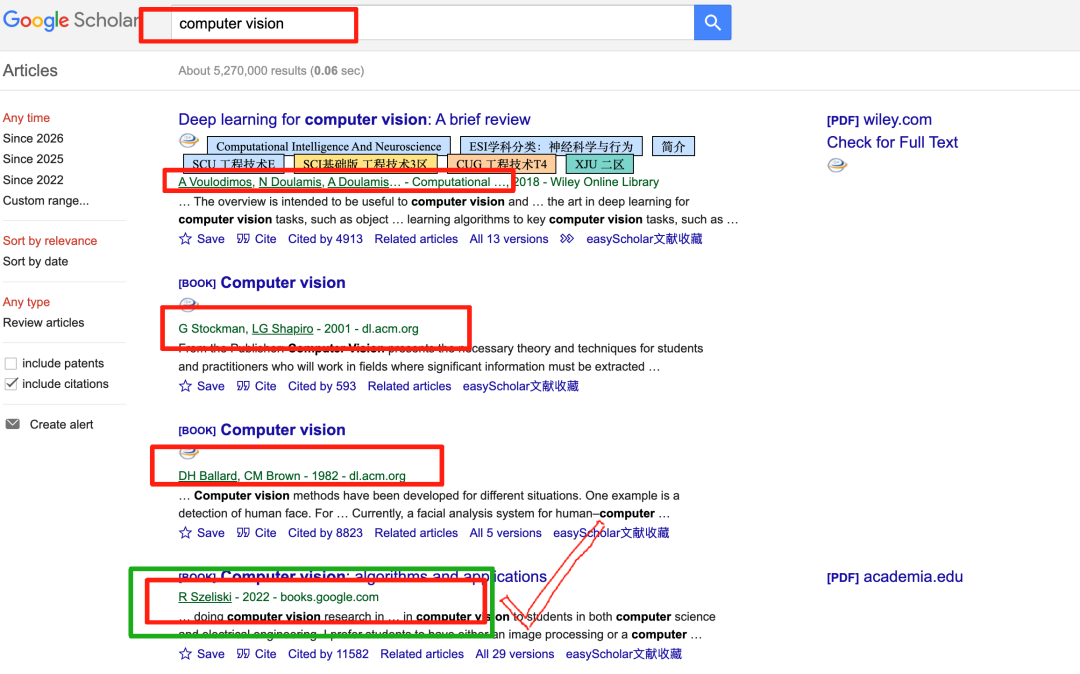Click inside the computer vision search field
This screenshot has height=674, width=1080.
coord(433,23)
